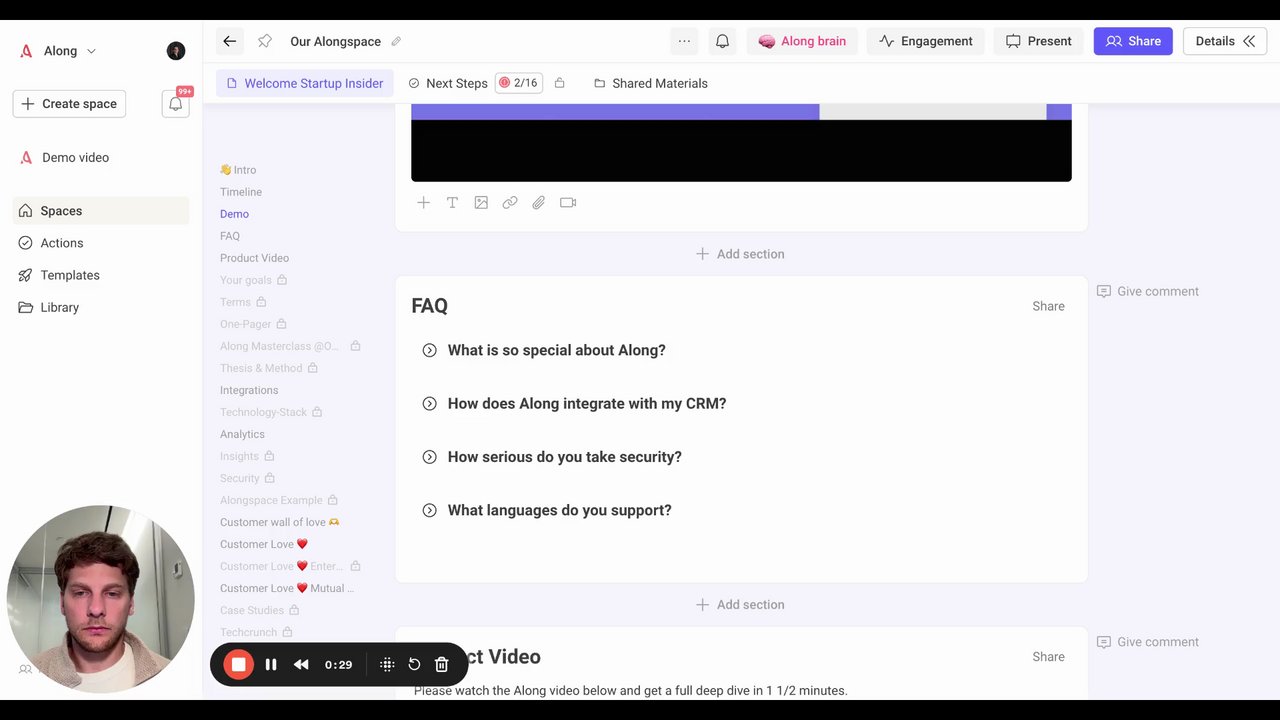
Task: Click the embedded demo video player
Action: click(x=741, y=143)
